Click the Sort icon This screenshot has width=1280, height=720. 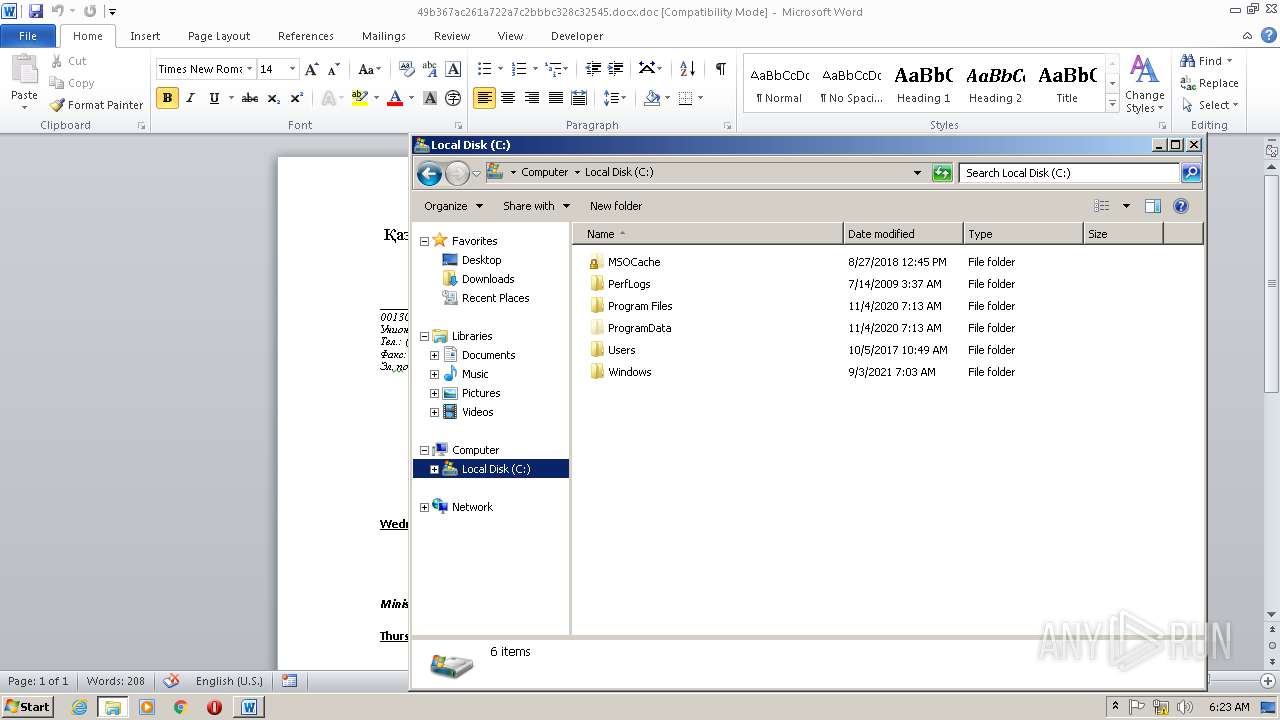[x=687, y=69]
